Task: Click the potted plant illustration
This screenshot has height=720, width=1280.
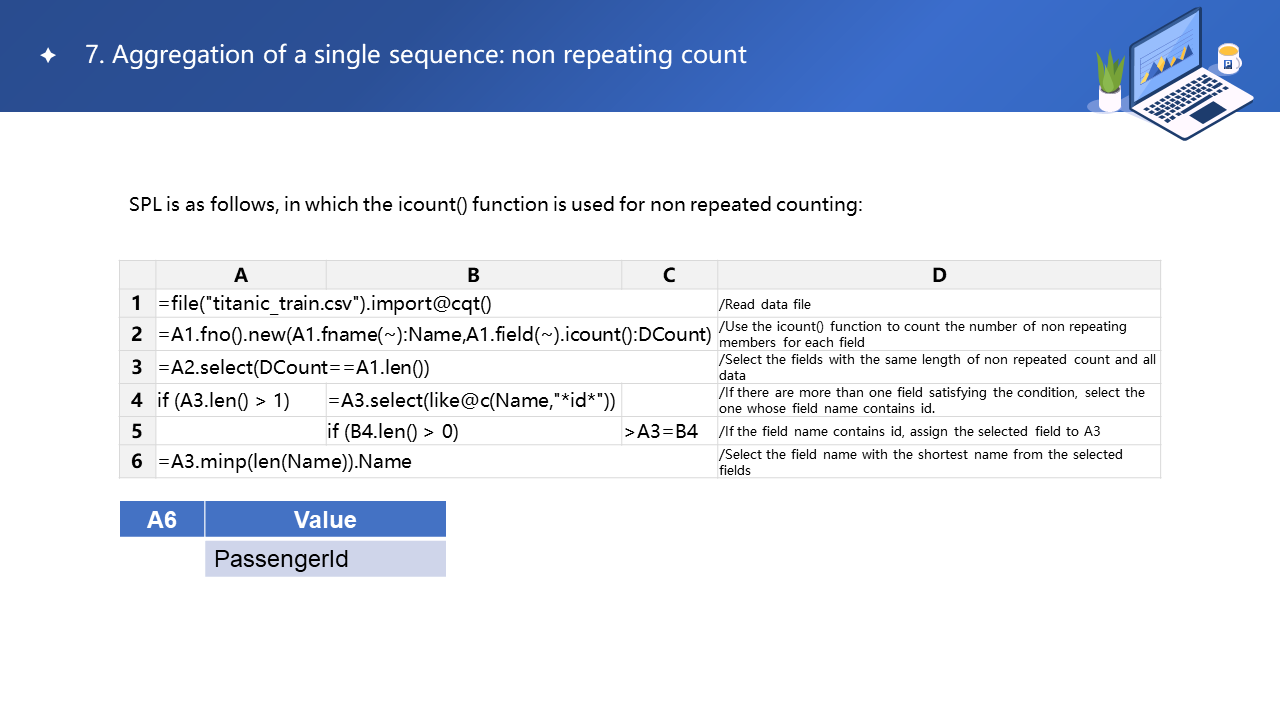Action: point(1110,82)
